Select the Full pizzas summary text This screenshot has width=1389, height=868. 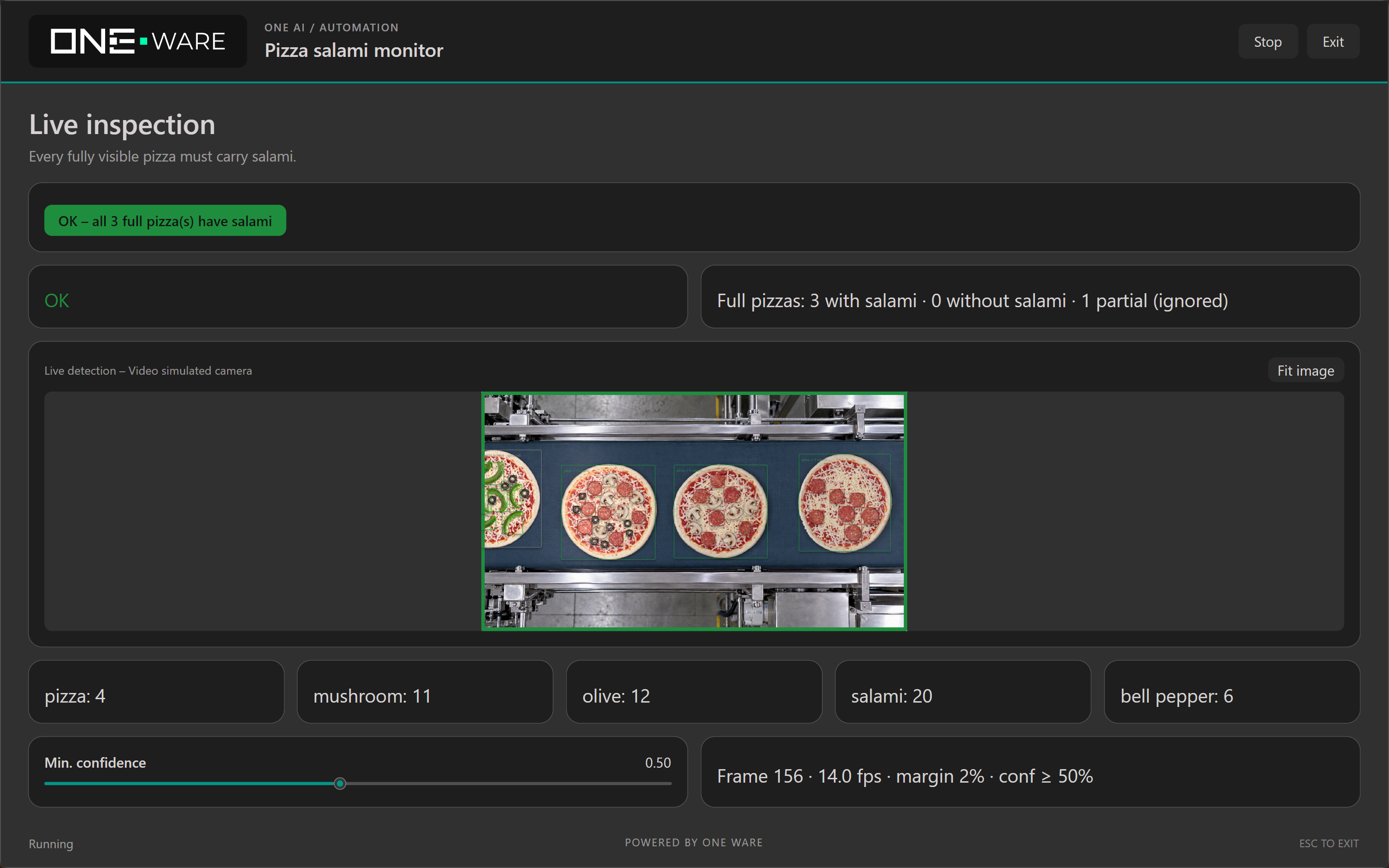pyautogui.click(x=972, y=300)
